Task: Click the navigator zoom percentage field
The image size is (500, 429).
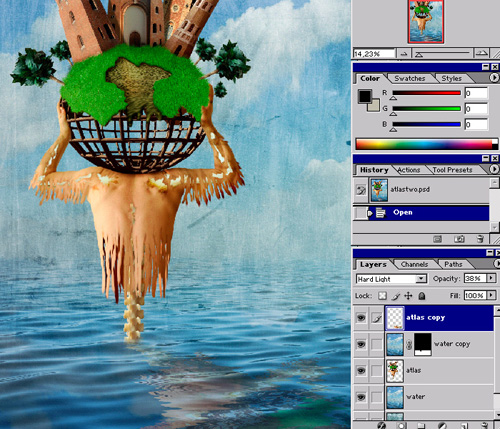Action: coord(374,54)
